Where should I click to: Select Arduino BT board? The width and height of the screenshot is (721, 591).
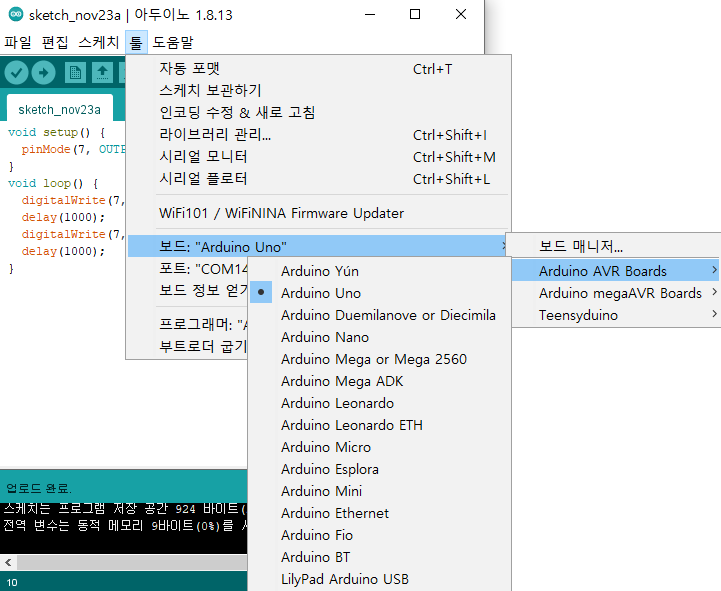(x=379, y=557)
